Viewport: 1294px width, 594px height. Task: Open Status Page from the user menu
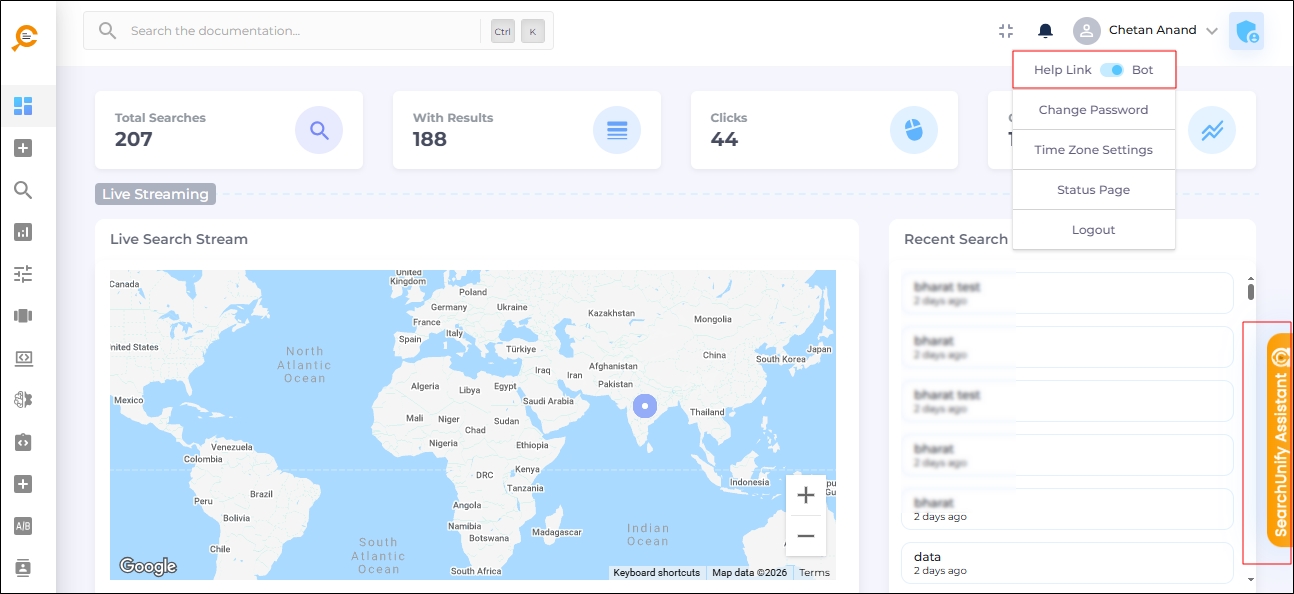(x=1093, y=190)
